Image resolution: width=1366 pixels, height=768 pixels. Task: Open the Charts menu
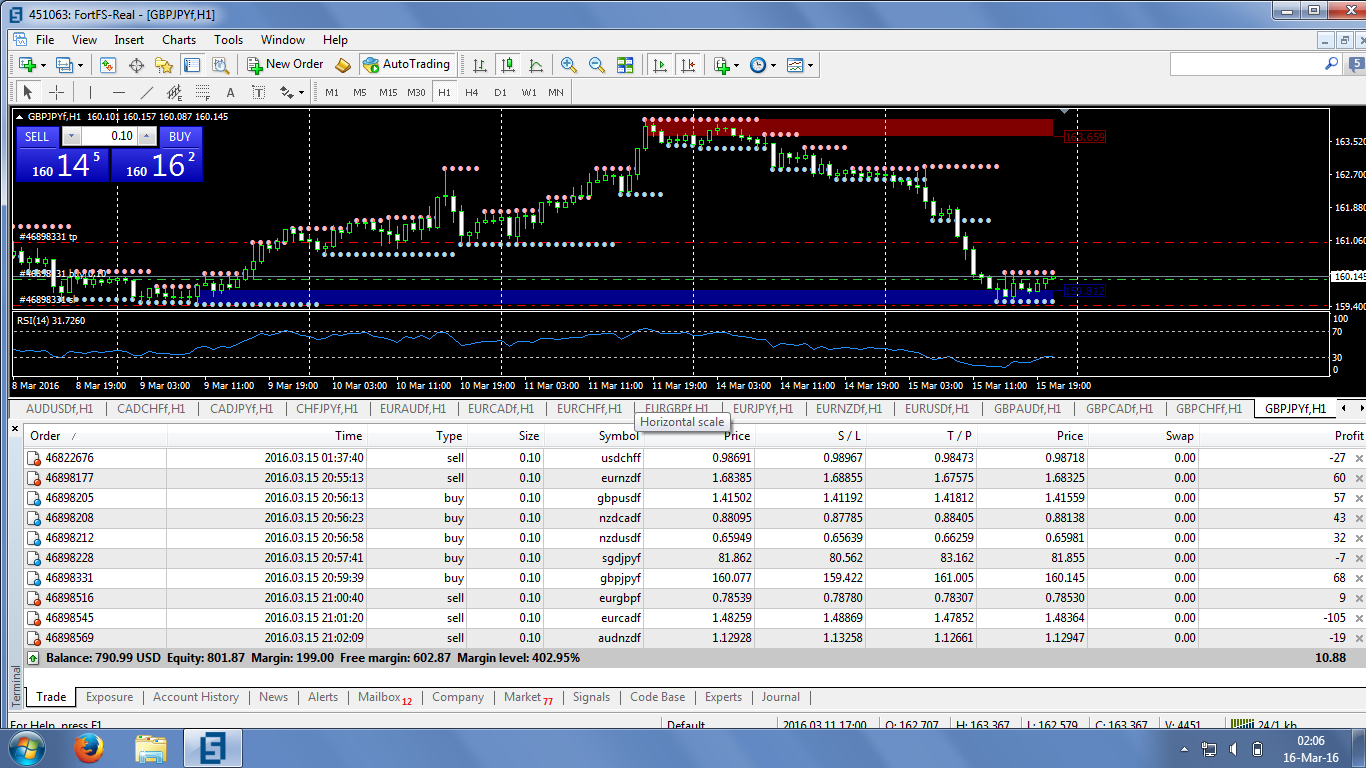tap(179, 40)
